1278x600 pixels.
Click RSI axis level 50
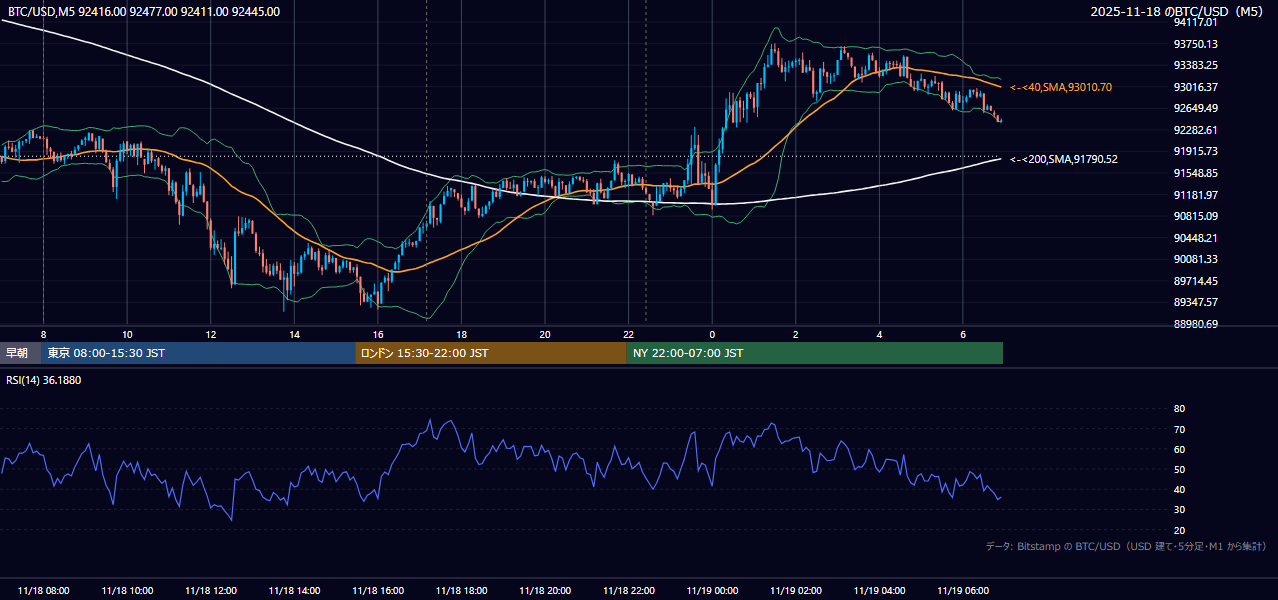pos(1179,469)
